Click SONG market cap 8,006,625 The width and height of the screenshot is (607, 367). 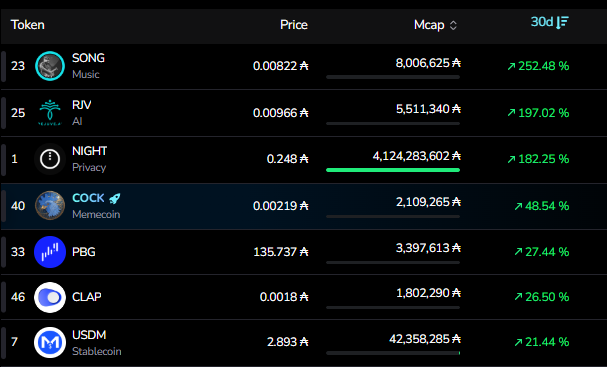click(428, 63)
